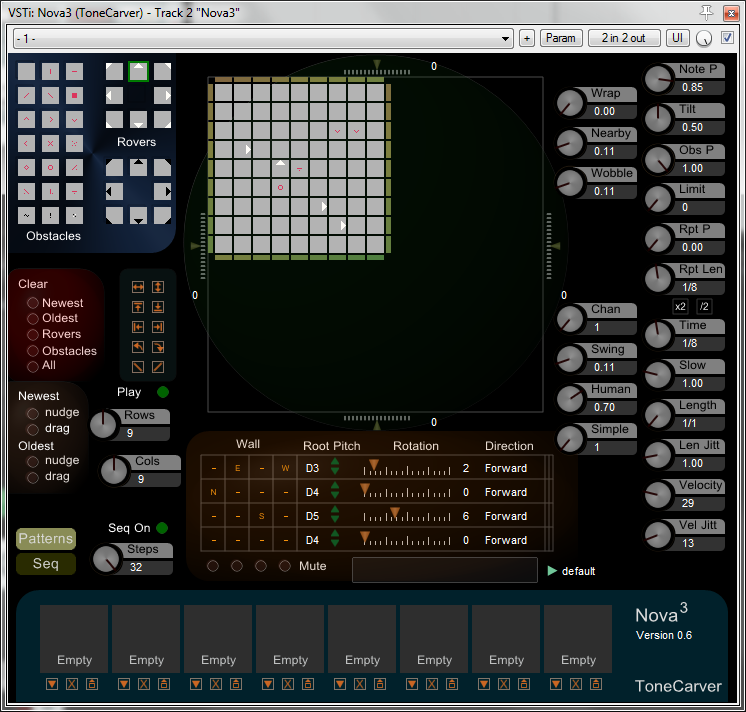
Task: Click the rotate counter-clockwise arrow icon
Action: [139, 347]
